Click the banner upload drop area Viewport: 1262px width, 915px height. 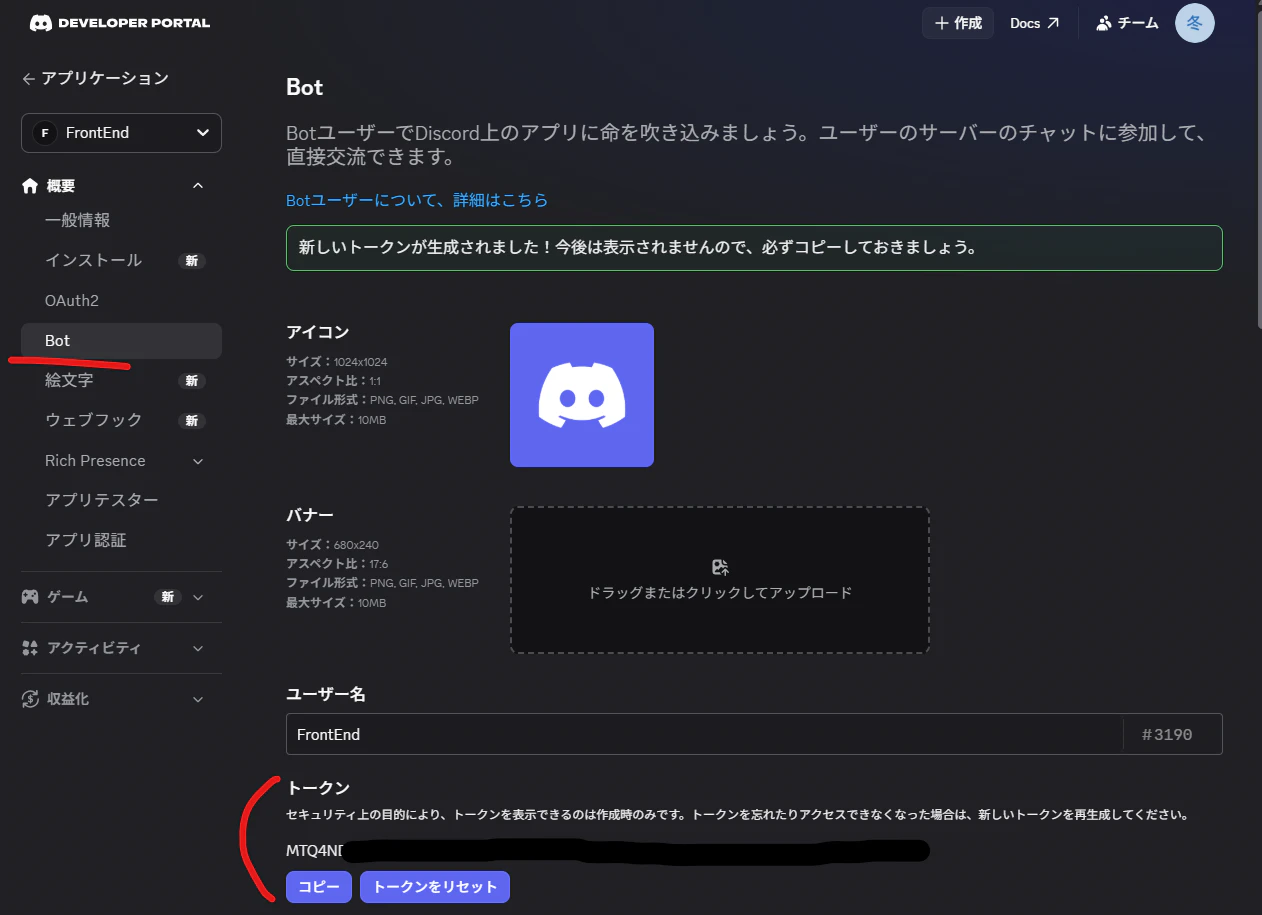tap(720, 580)
